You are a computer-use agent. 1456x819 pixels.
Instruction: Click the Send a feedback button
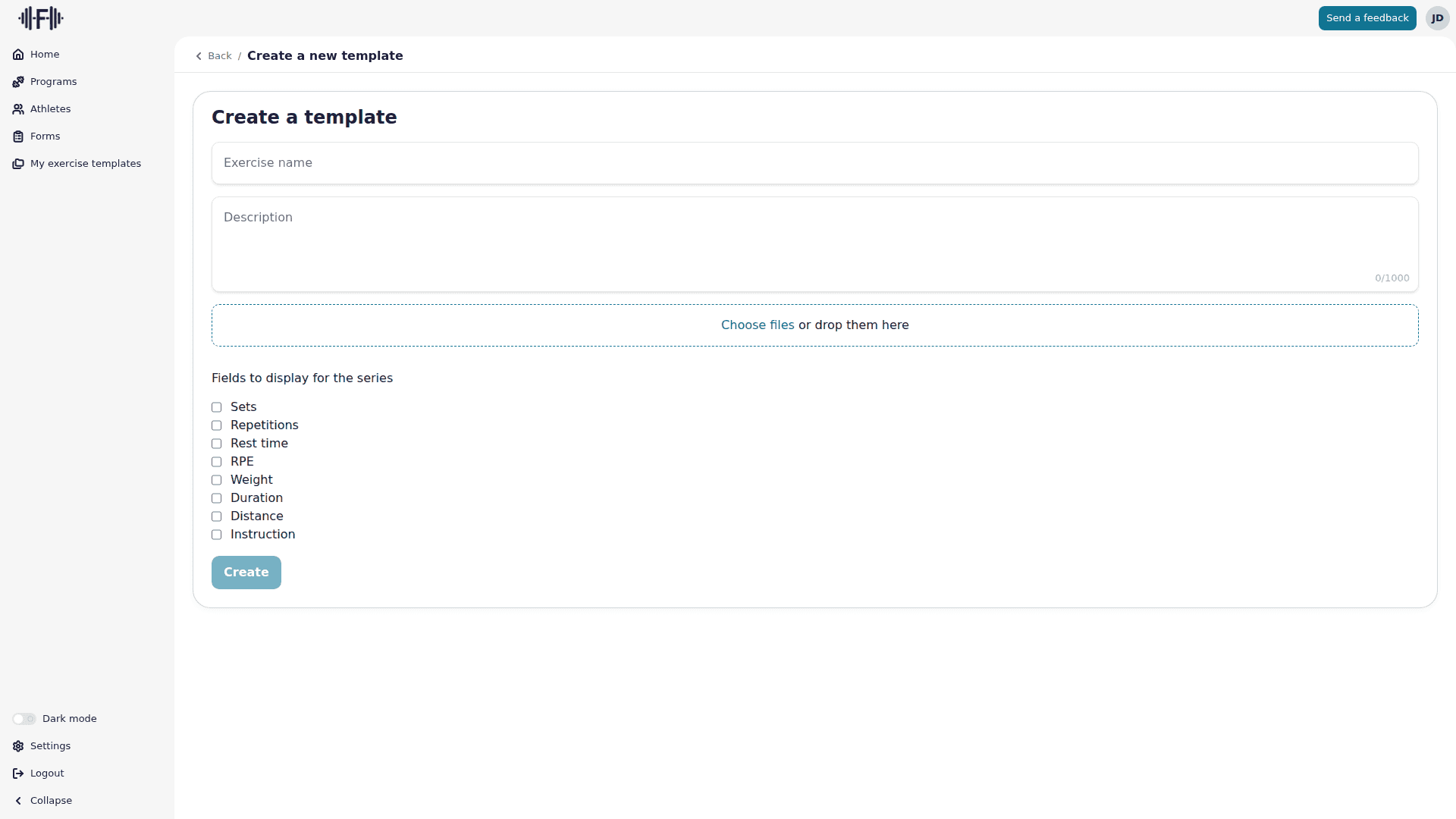click(1367, 18)
